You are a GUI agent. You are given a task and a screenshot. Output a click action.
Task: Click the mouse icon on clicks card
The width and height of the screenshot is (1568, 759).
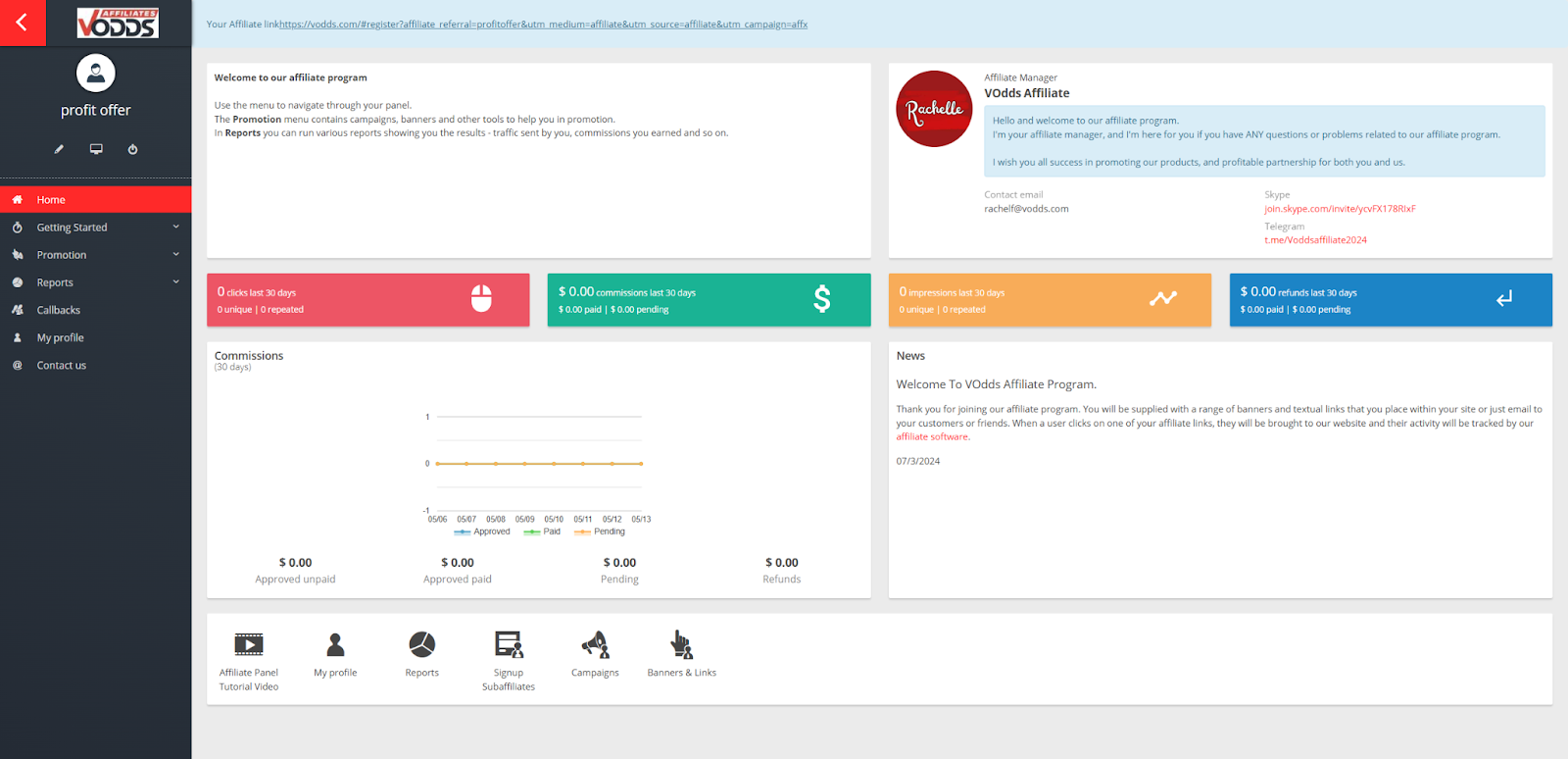pyautogui.click(x=481, y=298)
